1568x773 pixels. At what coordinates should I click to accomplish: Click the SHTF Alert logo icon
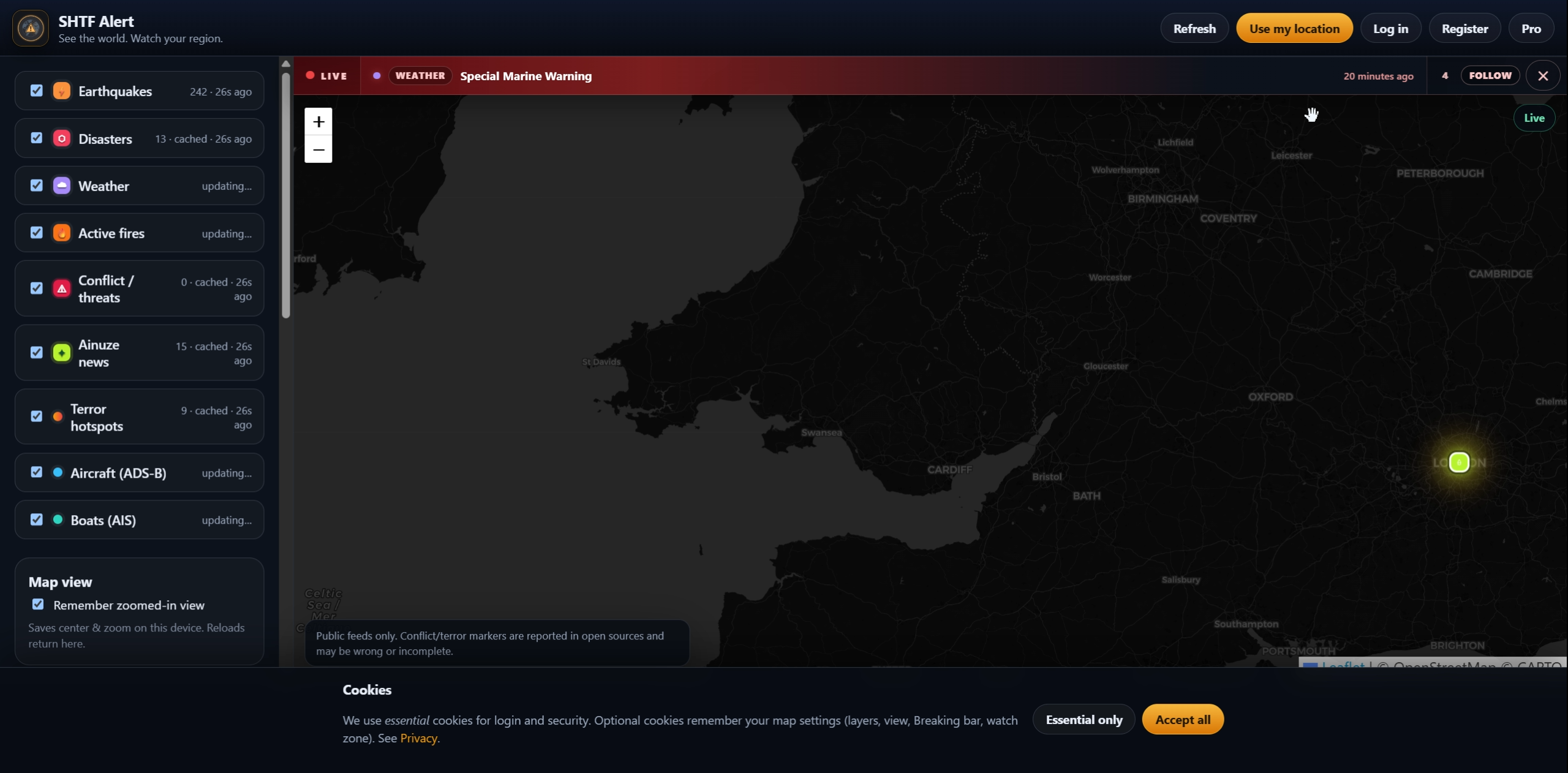click(31, 28)
